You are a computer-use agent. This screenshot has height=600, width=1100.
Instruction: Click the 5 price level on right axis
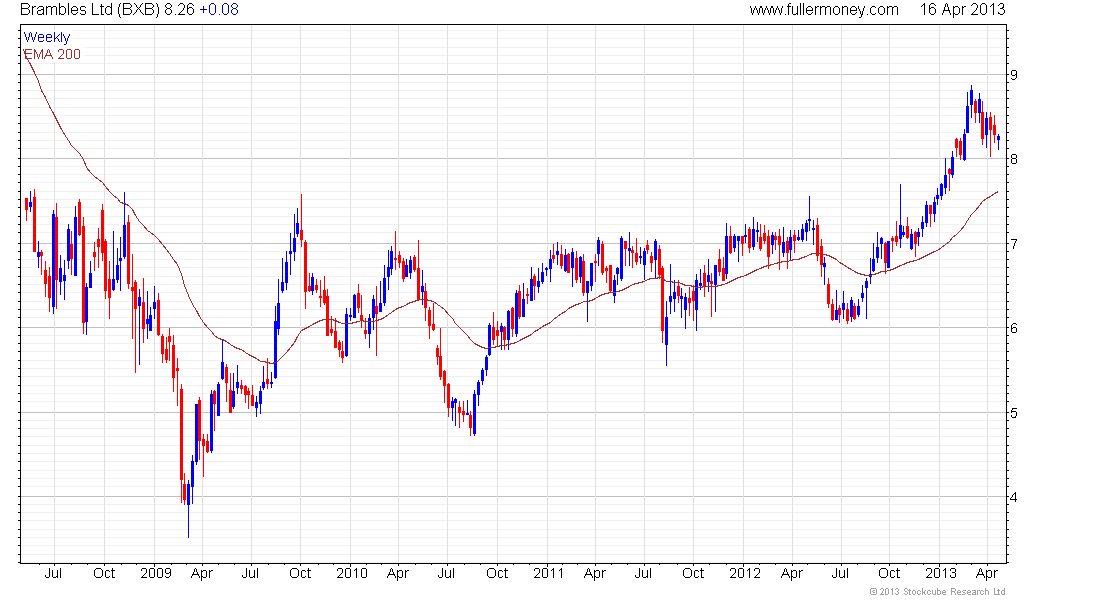pyautogui.click(x=1014, y=413)
